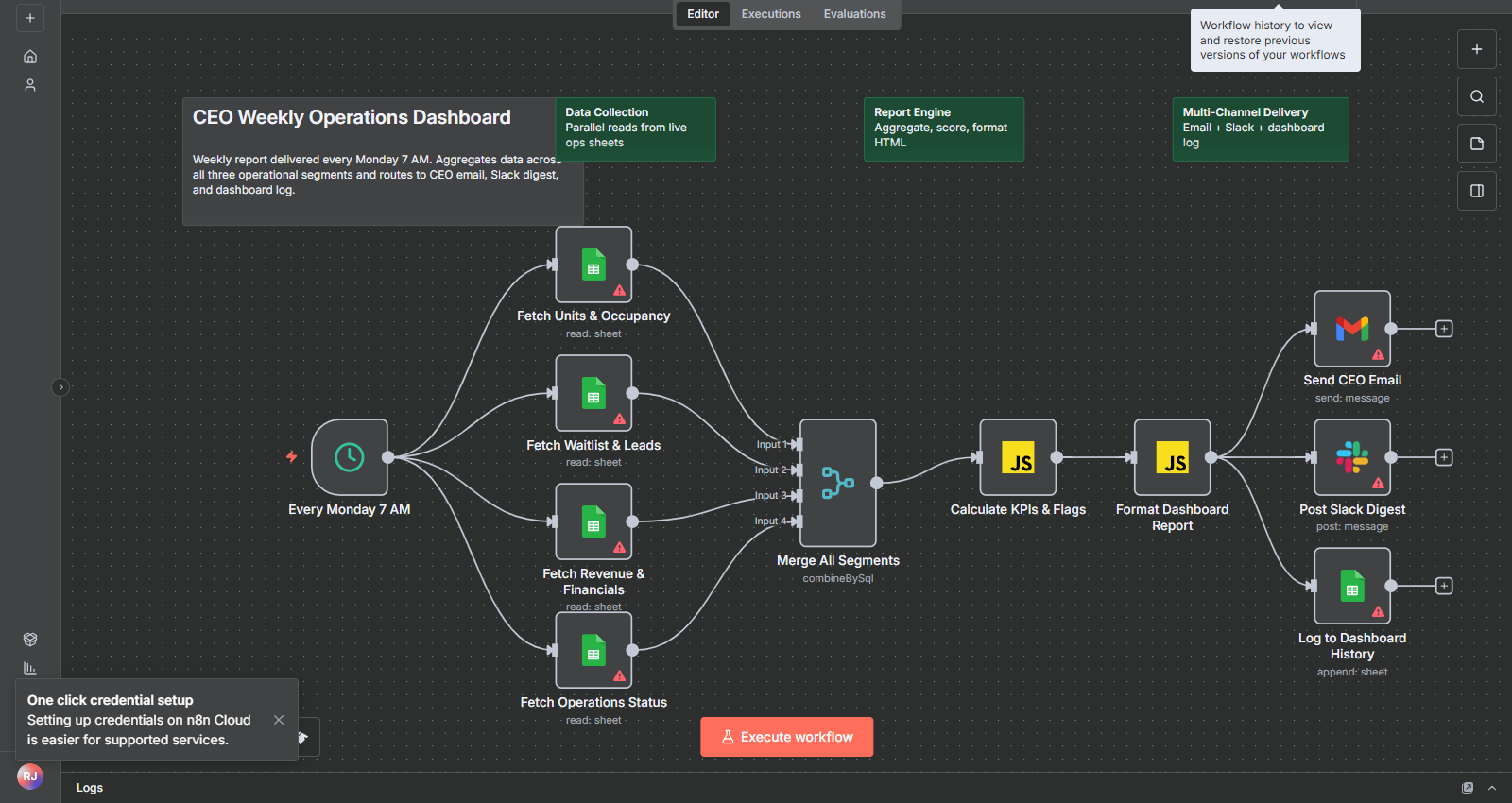Switch to the Evaluations tab
The image size is (1512, 803).
pos(854,14)
